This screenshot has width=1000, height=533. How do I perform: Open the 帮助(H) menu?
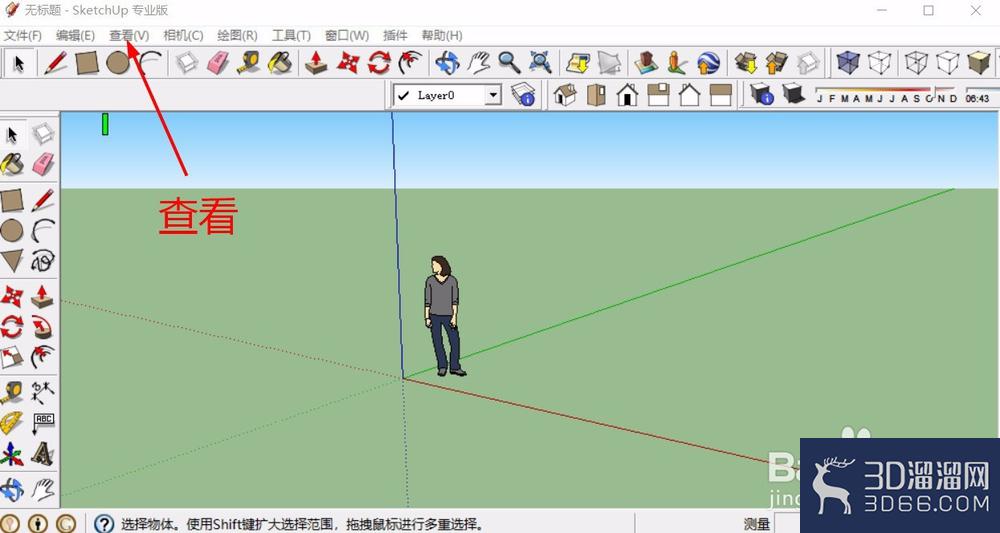click(x=442, y=36)
